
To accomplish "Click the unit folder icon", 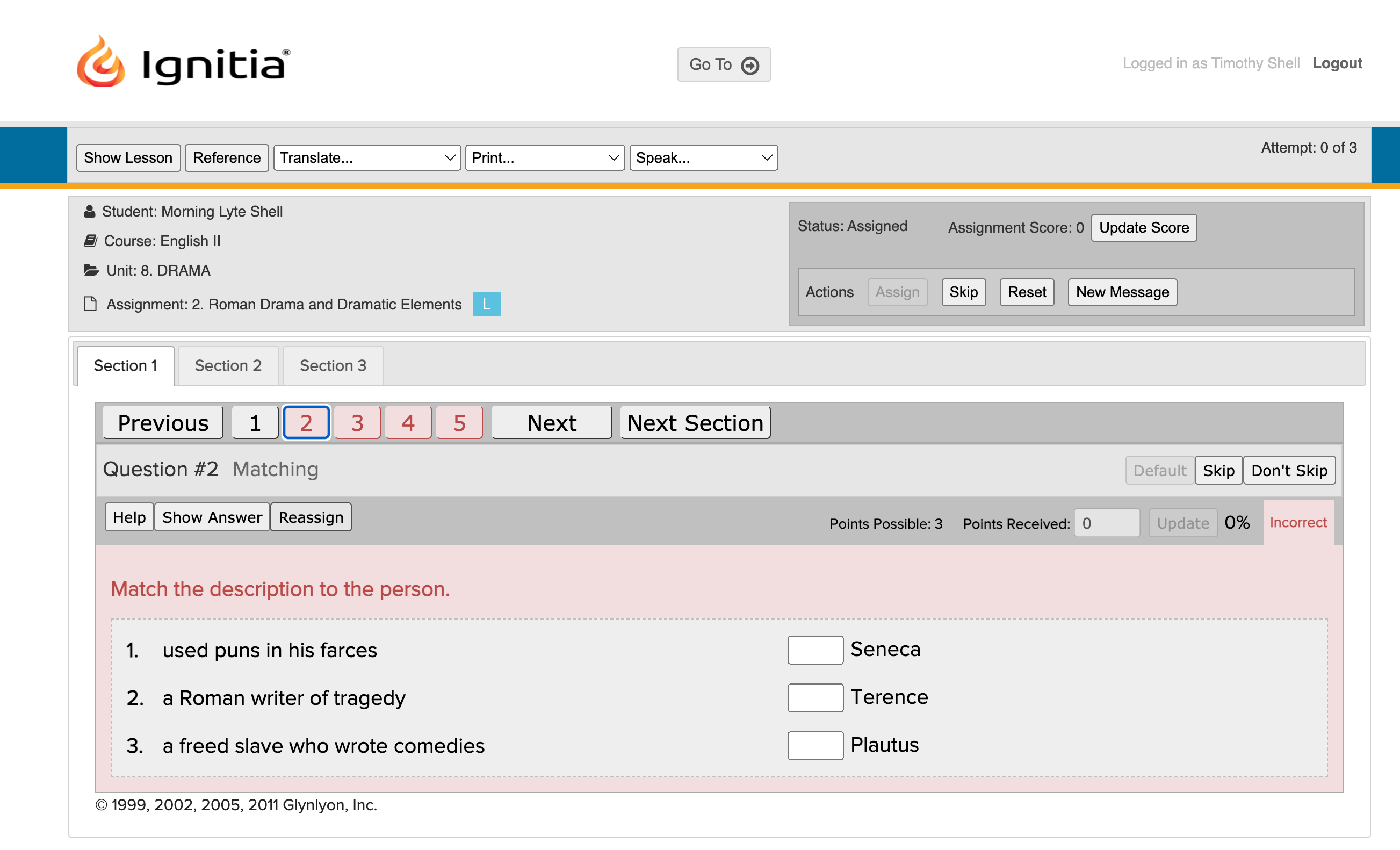I will 91,270.
